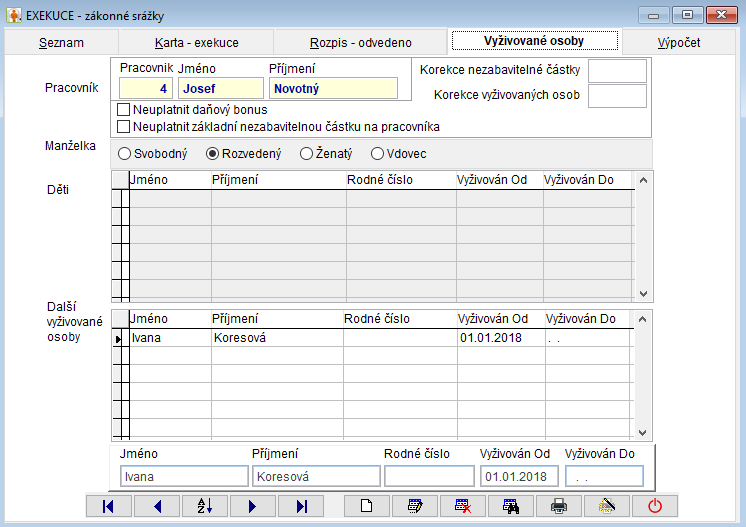Check Neuplatnit základní nezabavitelnou částku na pracovníka

[124, 127]
